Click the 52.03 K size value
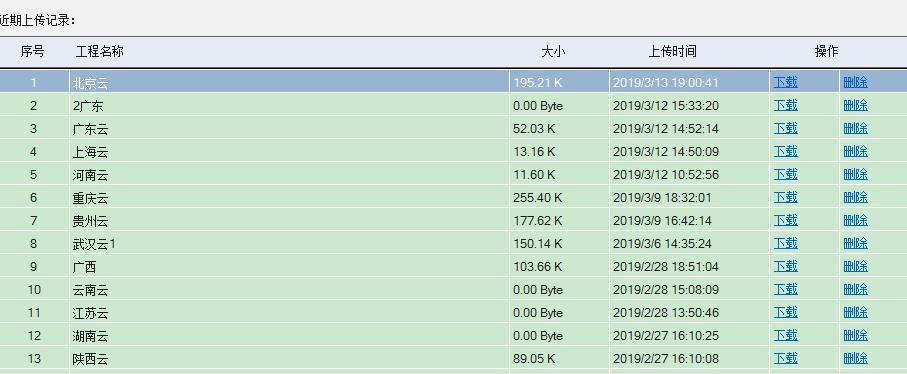 point(534,128)
